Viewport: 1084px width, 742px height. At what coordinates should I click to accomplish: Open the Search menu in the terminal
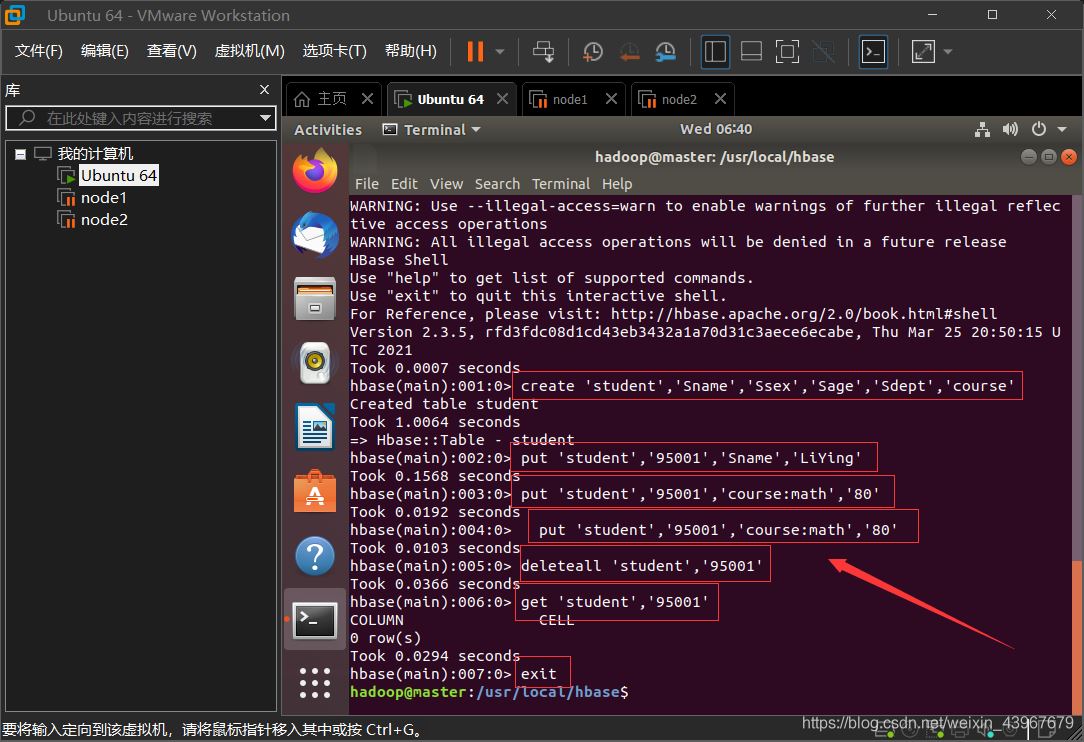pyautogui.click(x=497, y=184)
